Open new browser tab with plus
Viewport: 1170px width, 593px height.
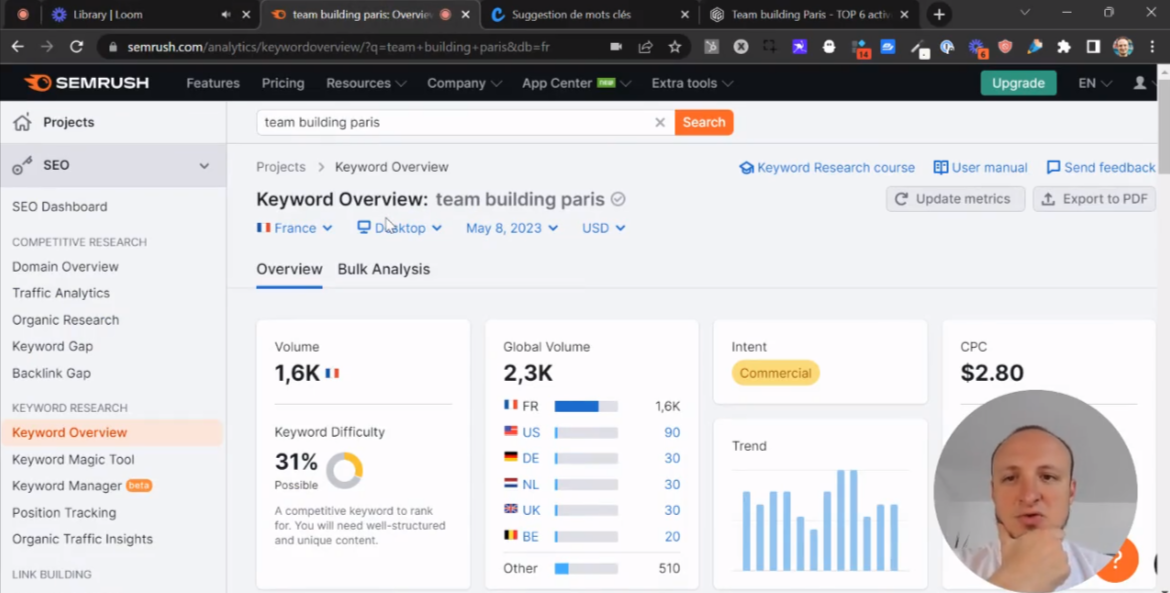pos(938,14)
